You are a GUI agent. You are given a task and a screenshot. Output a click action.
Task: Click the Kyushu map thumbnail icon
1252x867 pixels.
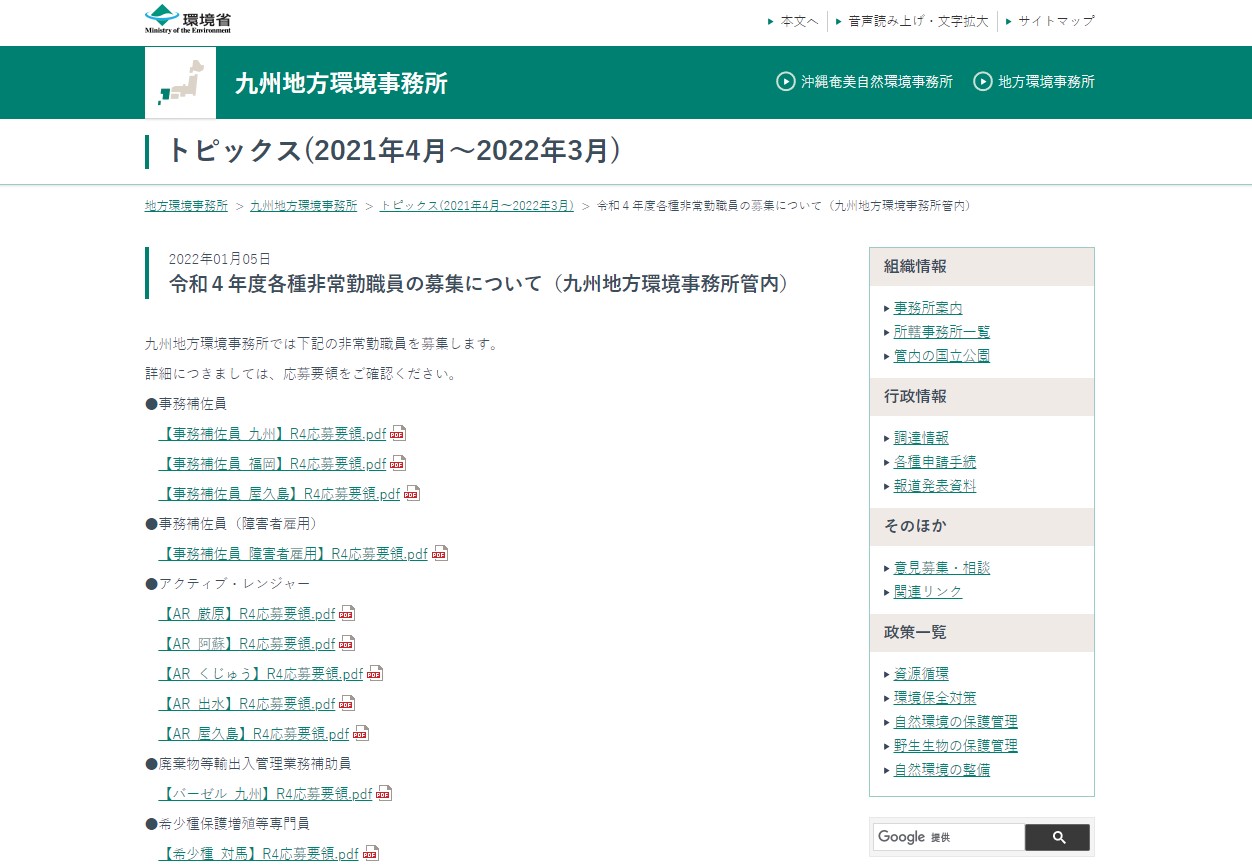click(x=180, y=83)
